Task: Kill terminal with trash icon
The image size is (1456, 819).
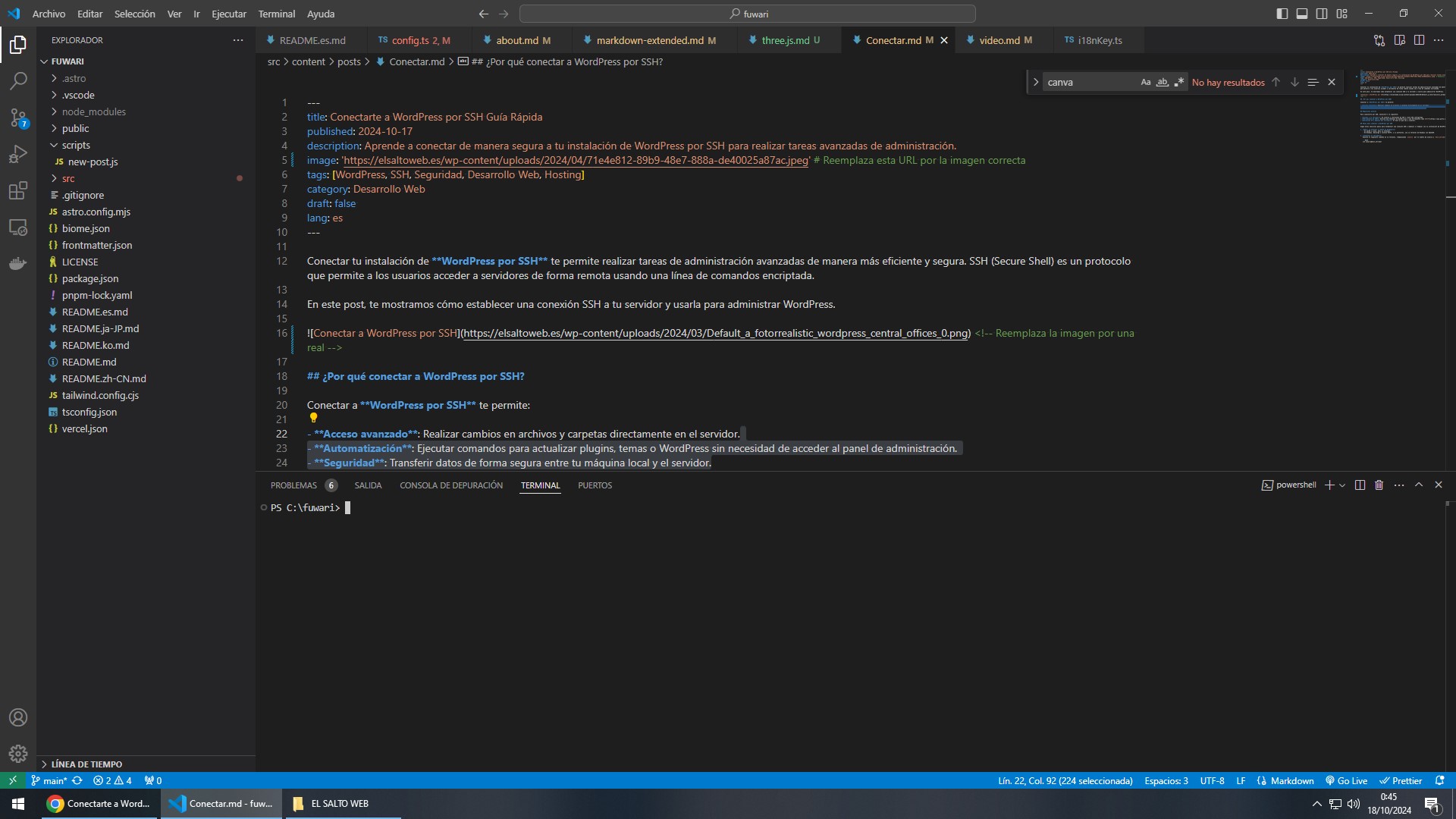Action: pos(1379,485)
